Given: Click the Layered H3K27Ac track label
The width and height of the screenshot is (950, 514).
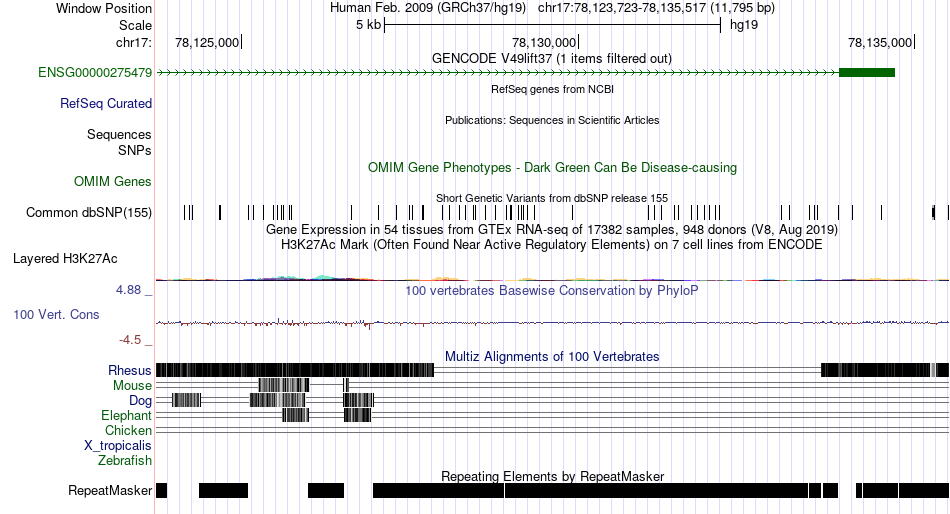Looking at the screenshot, I should (x=65, y=259).
